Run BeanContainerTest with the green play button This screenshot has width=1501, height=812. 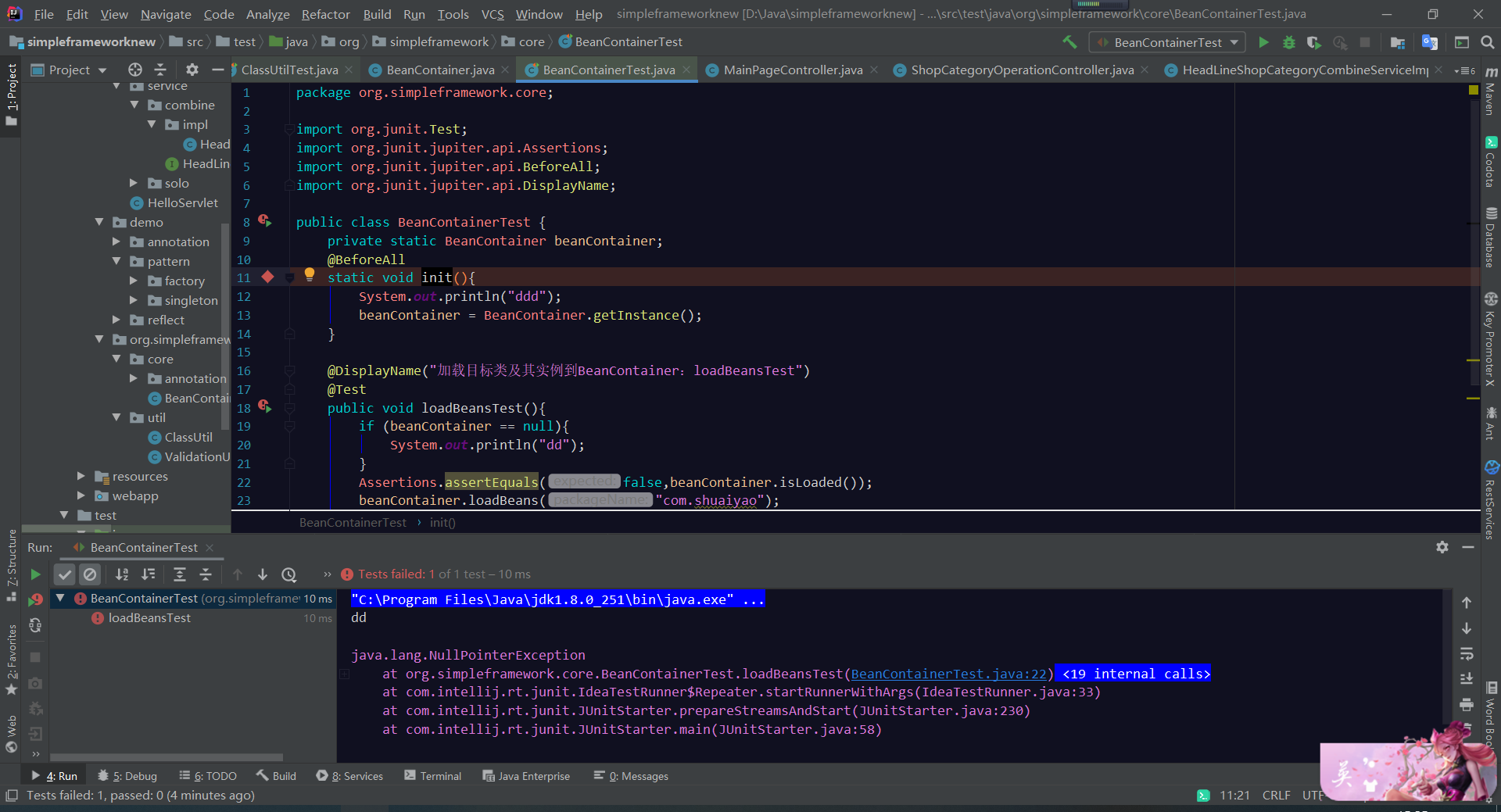(x=1263, y=42)
